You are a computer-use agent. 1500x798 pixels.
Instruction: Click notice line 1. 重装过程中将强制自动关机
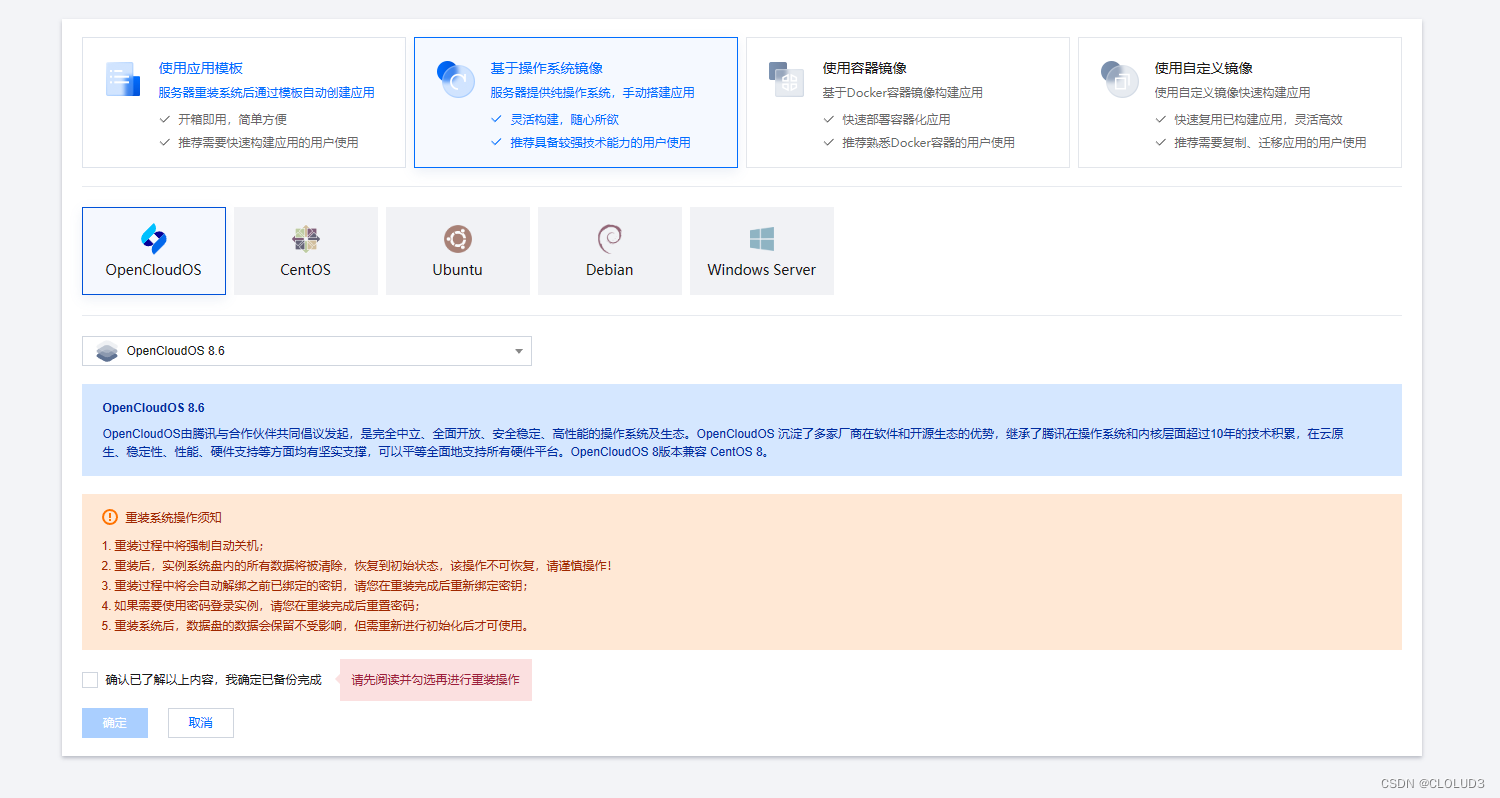pyautogui.click(x=183, y=546)
